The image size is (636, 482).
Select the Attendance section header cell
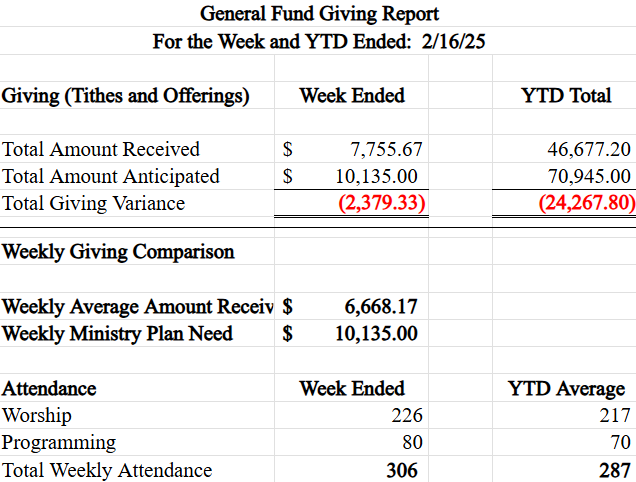(50, 388)
